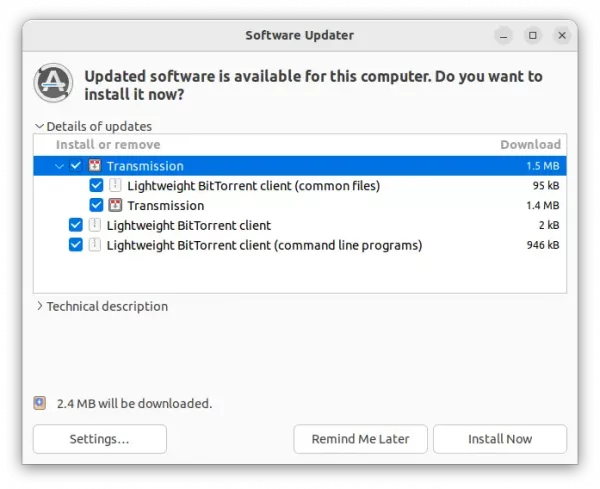600x489 pixels.
Task: Click the Transmission group app icon
Action: [95, 166]
